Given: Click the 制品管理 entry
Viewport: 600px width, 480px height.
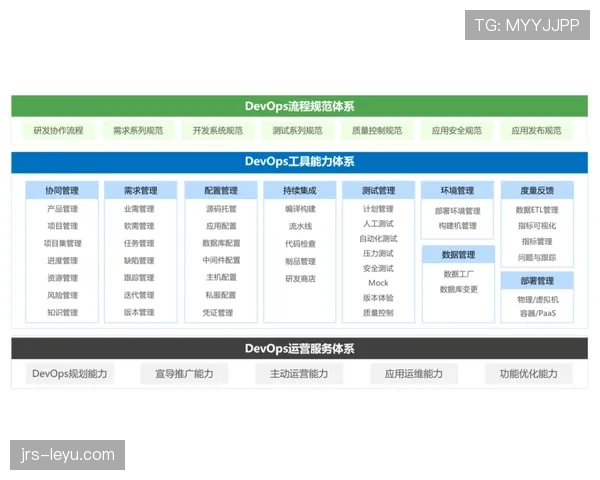Looking at the screenshot, I should [300, 261].
